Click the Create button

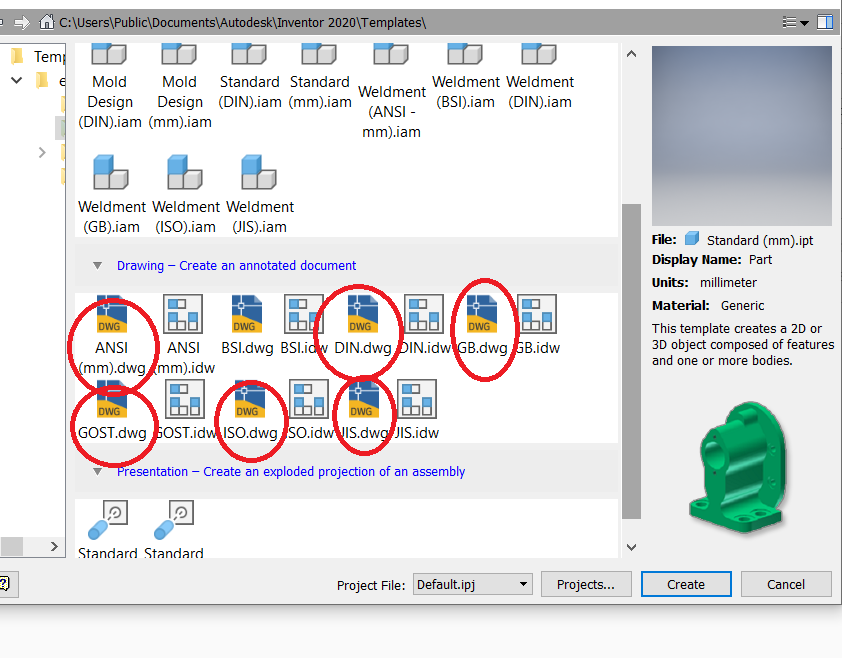(x=686, y=584)
